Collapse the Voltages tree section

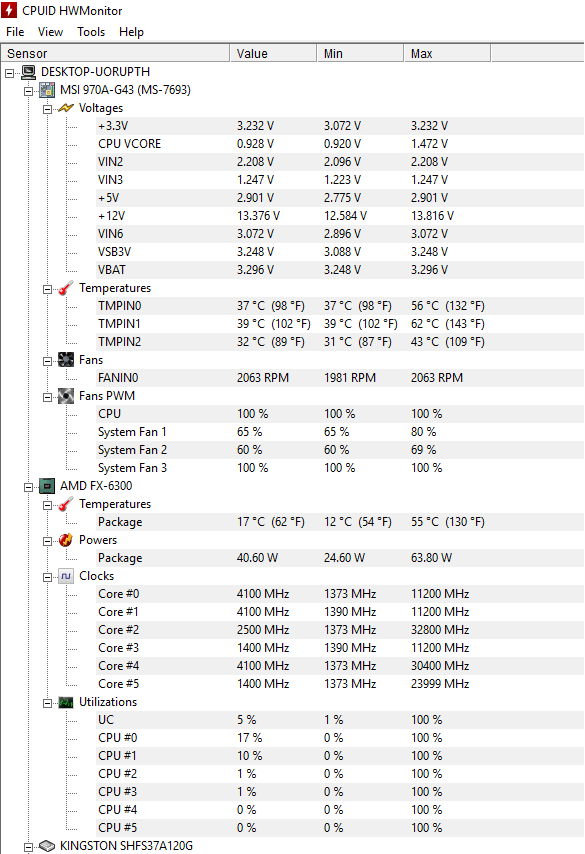[47, 109]
